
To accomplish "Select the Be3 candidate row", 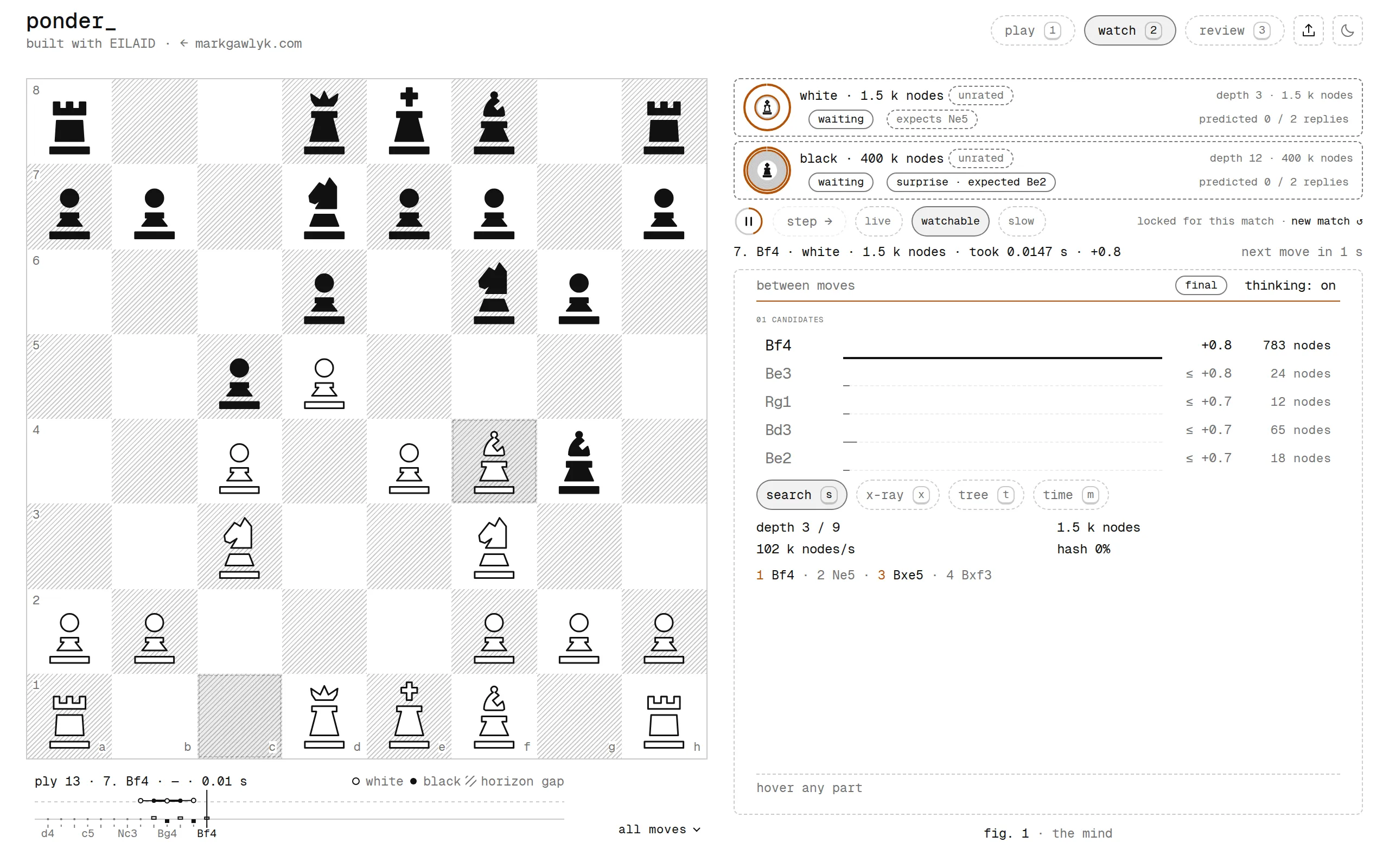I will 1048,374.
